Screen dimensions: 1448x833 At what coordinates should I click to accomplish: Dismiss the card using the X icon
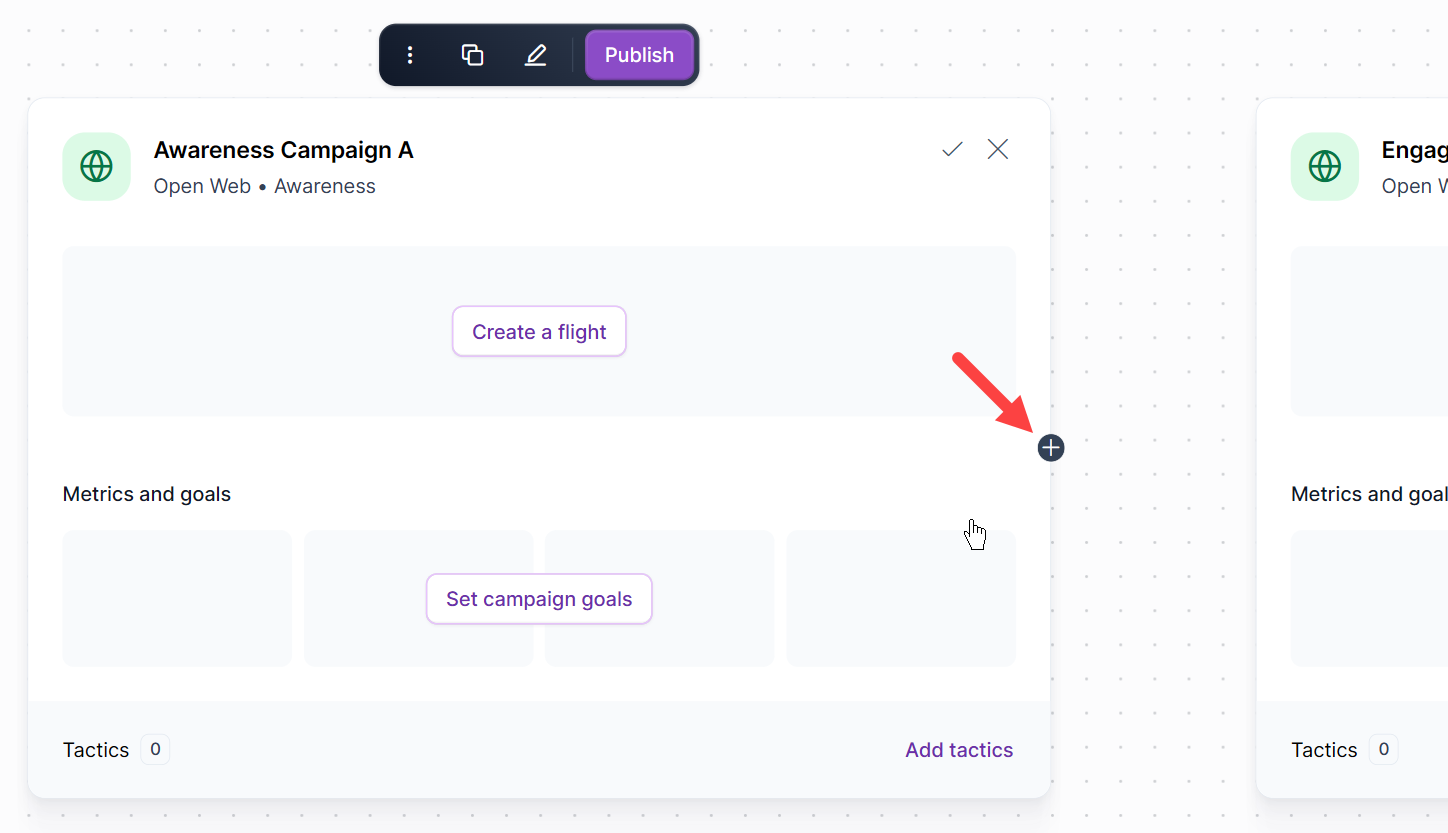(998, 150)
